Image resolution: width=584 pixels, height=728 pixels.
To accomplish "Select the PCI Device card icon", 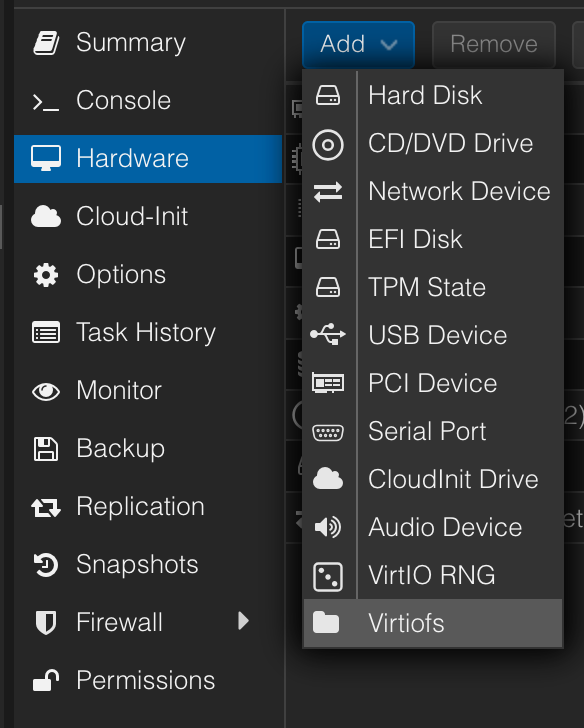I will (x=328, y=383).
